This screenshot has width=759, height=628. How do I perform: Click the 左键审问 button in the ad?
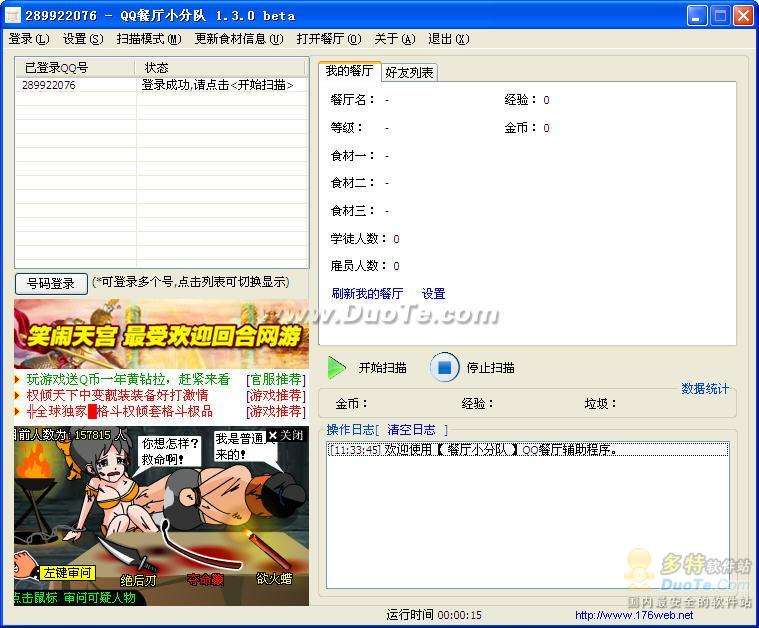coord(67,573)
